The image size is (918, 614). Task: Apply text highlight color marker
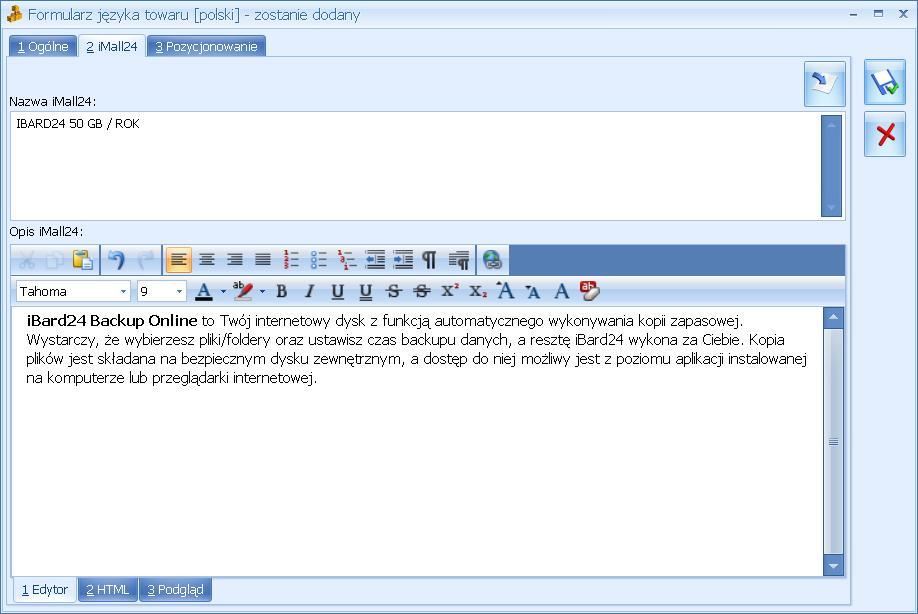[x=243, y=291]
